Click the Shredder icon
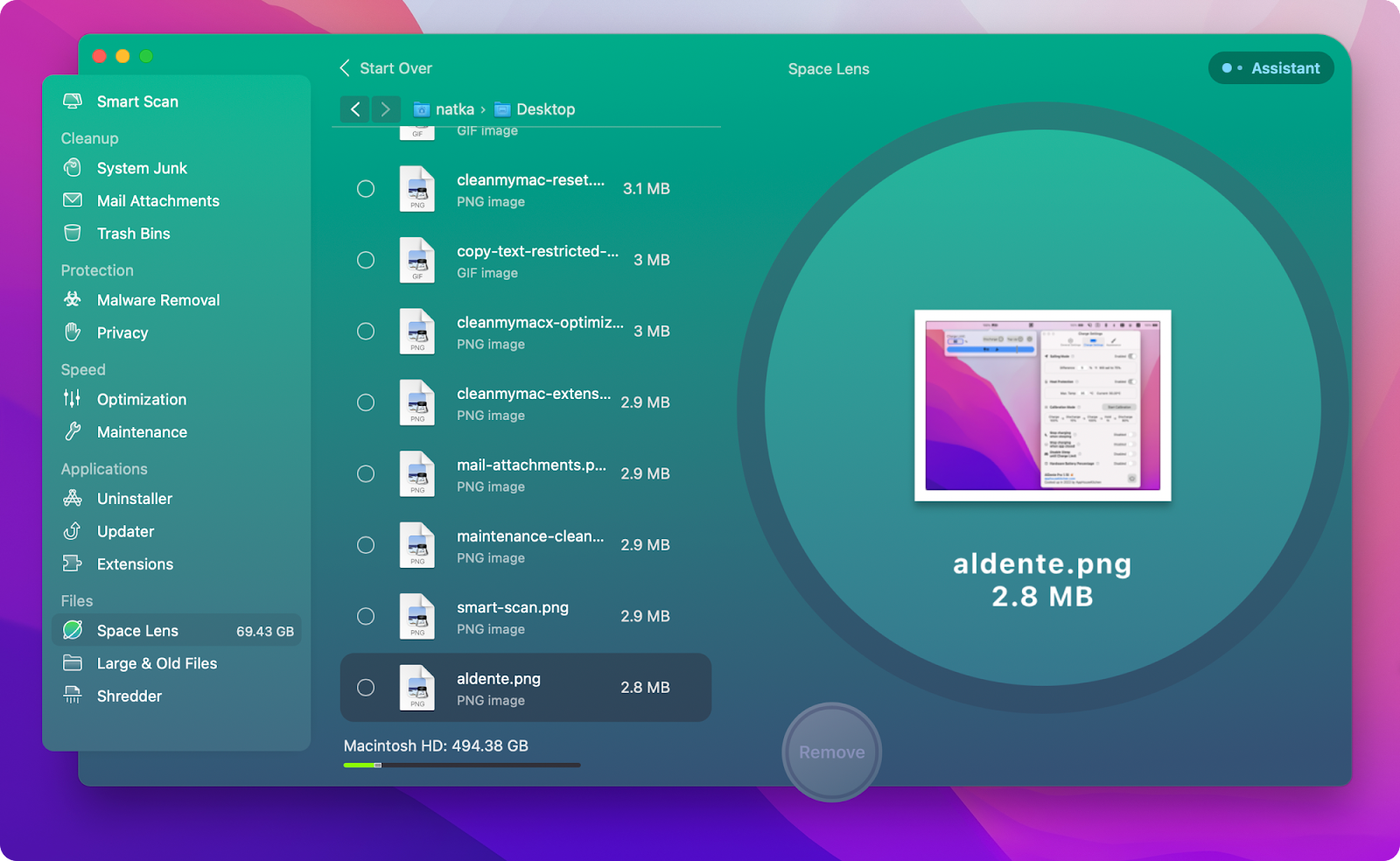This screenshot has width=1400, height=861. [x=73, y=696]
